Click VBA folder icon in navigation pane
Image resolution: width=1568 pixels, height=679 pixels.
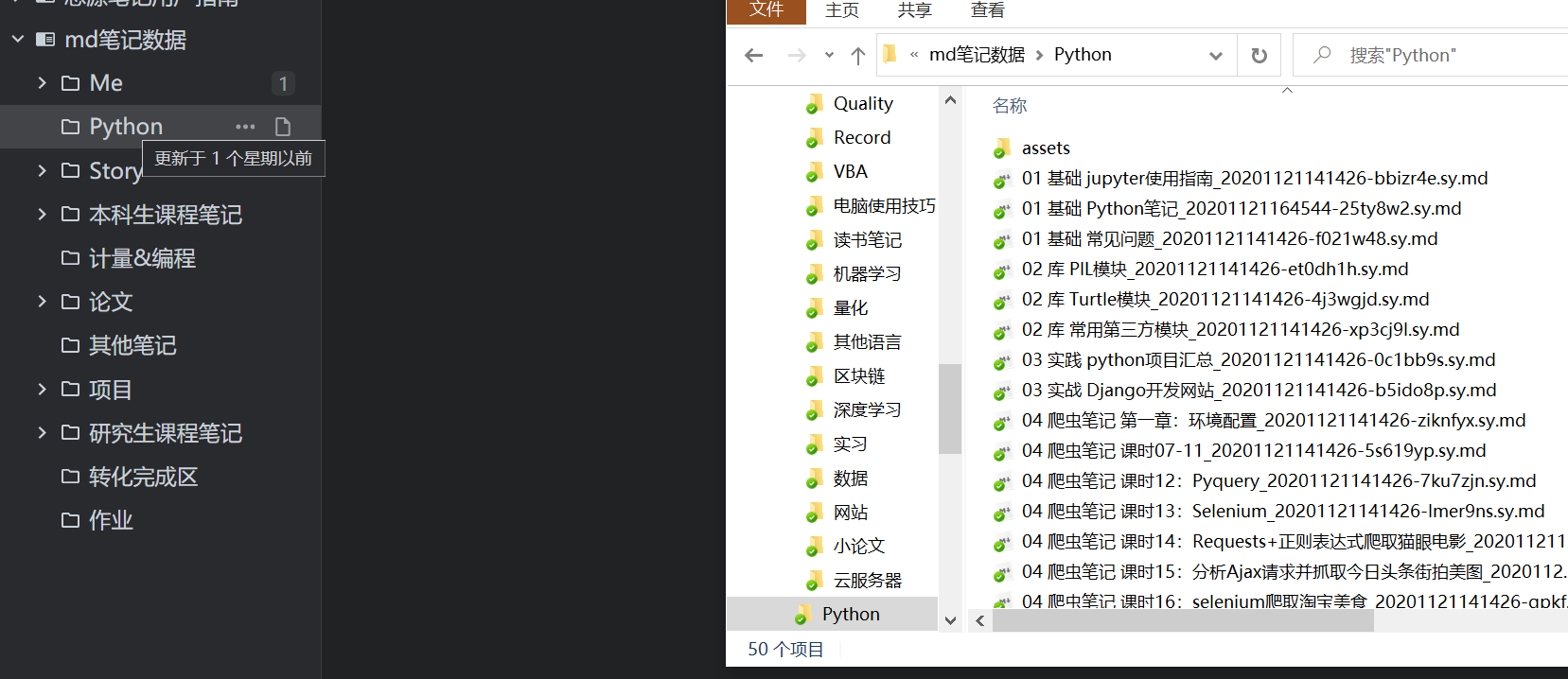click(x=814, y=172)
